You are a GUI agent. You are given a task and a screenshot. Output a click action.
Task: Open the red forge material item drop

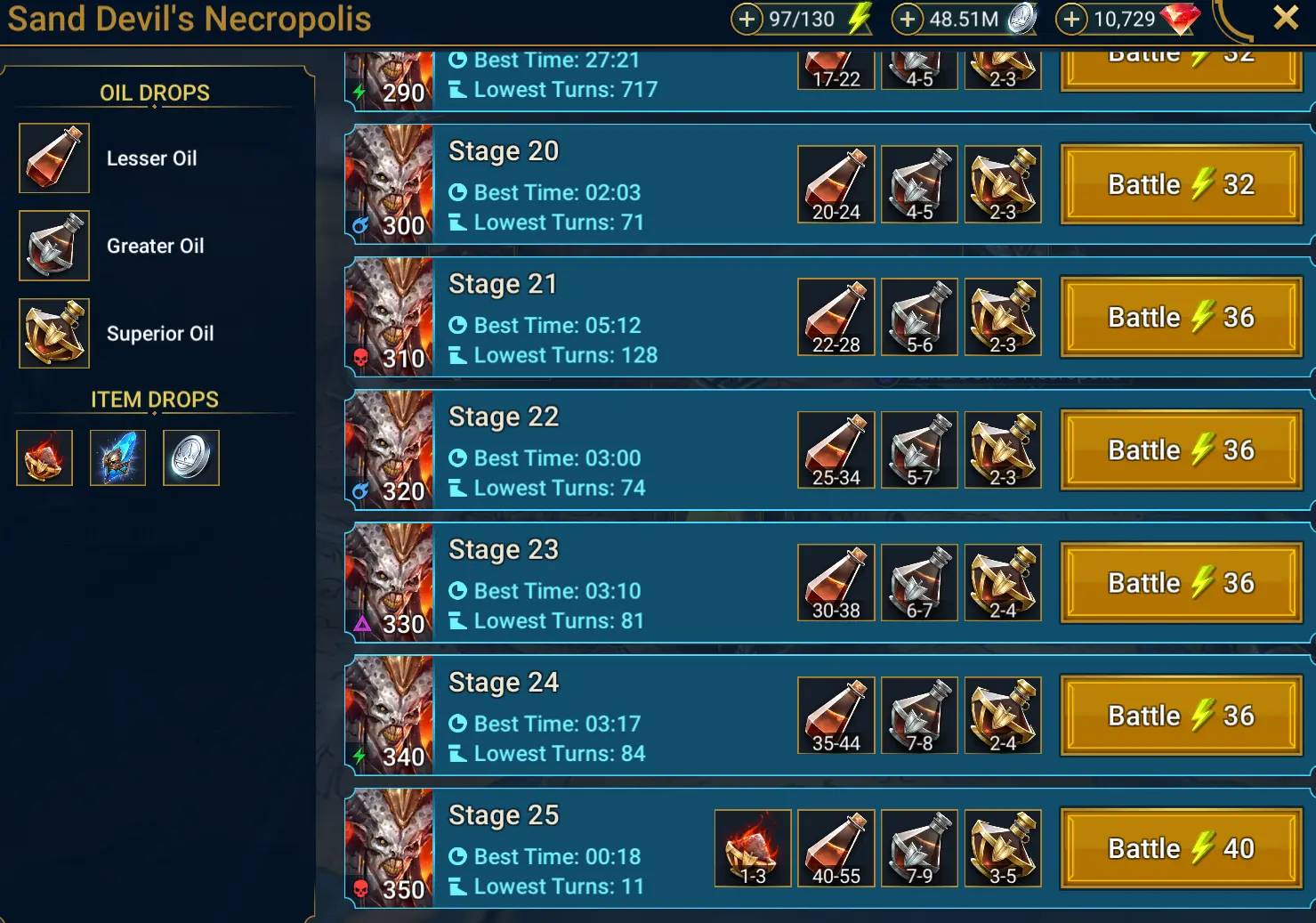[44, 457]
